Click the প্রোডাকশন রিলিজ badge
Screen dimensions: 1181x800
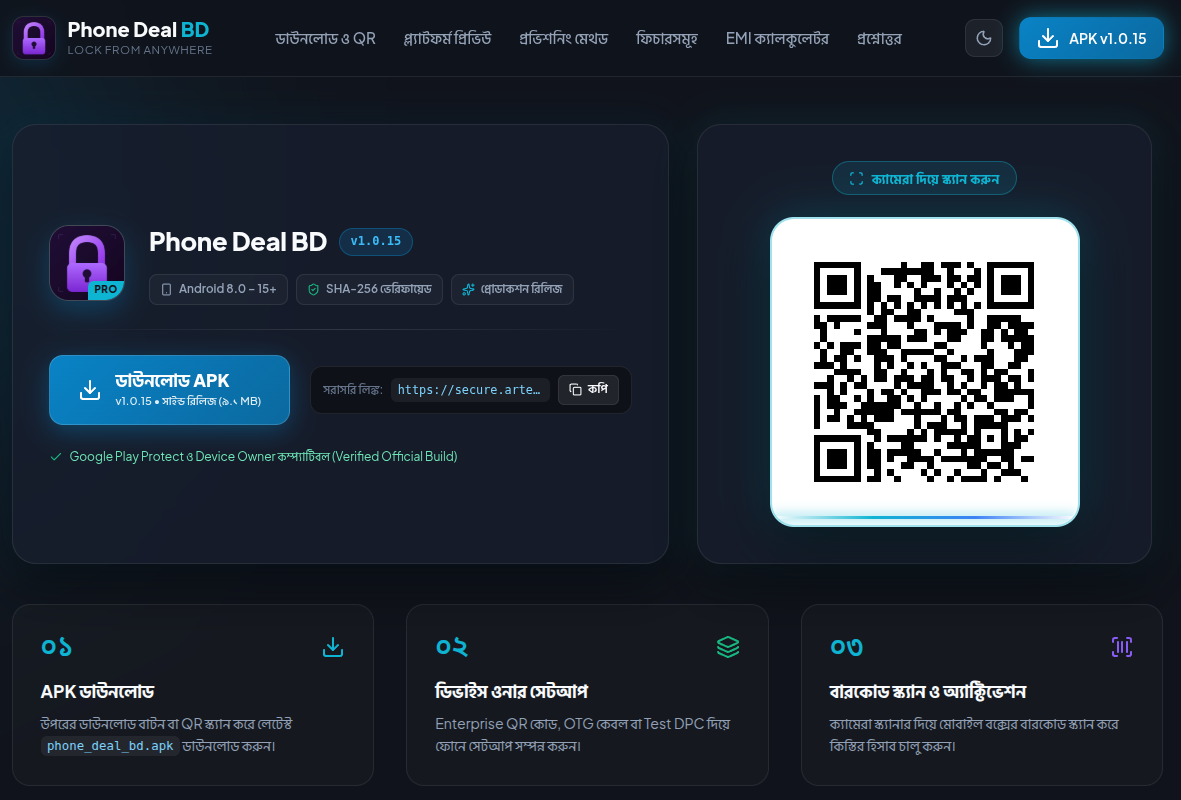(512, 289)
